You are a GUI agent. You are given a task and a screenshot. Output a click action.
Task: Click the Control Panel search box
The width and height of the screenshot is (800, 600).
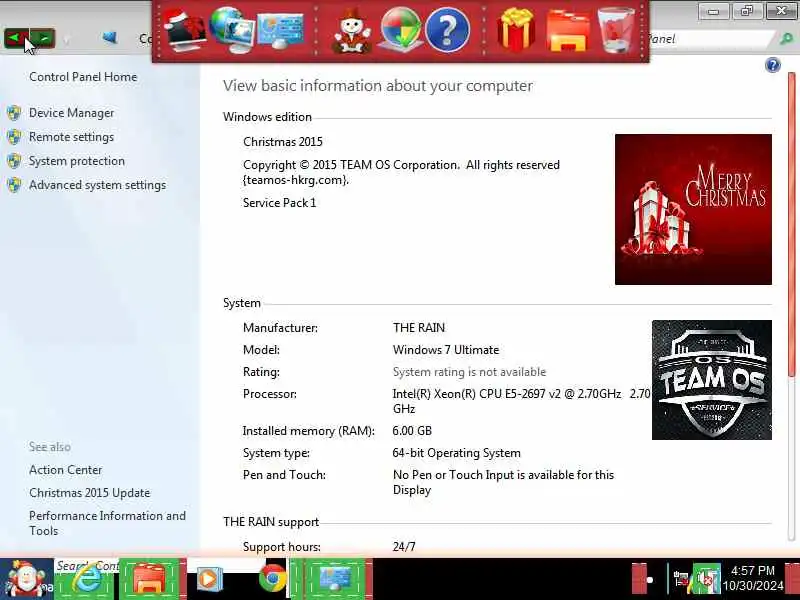point(711,39)
